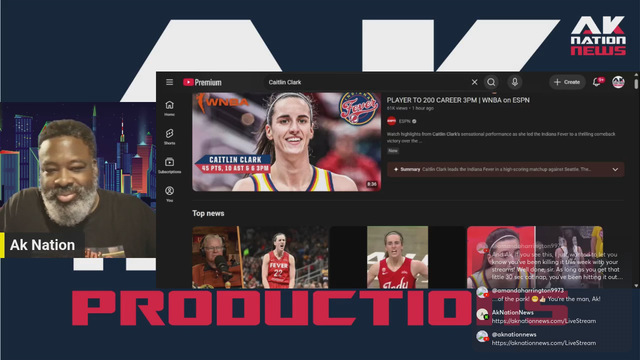Open the notifications bell

(597, 82)
